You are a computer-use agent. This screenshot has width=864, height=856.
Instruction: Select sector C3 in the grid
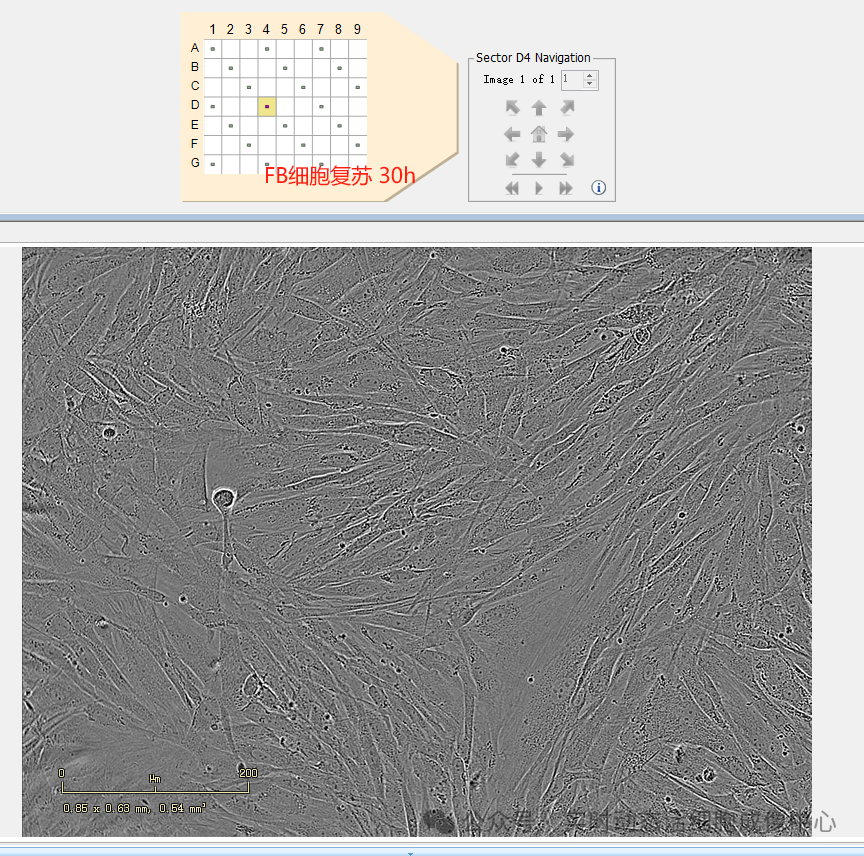(x=249, y=87)
